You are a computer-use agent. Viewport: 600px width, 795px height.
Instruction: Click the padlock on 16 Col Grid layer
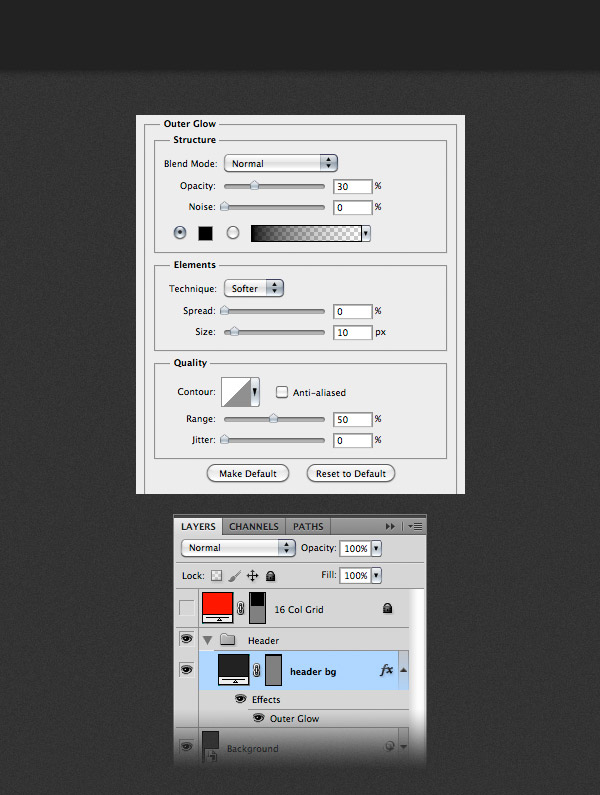[387, 608]
